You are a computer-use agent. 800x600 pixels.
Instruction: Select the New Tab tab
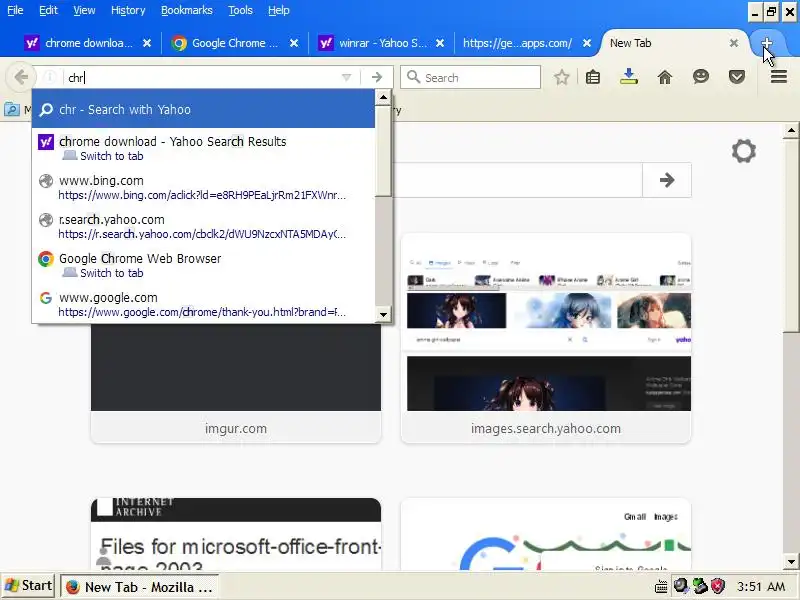point(673,43)
